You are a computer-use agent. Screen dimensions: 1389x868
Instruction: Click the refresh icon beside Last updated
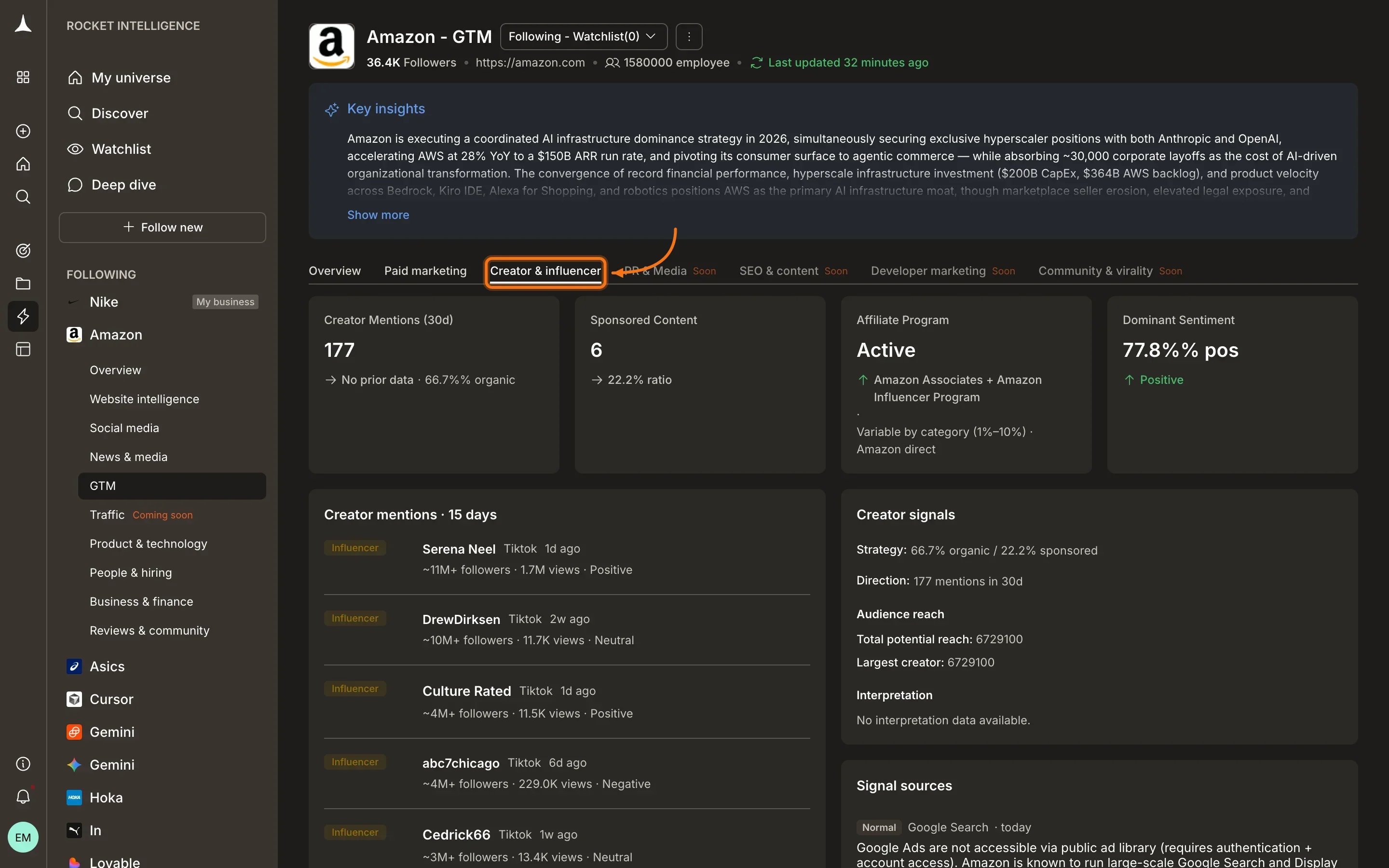(x=756, y=63)
